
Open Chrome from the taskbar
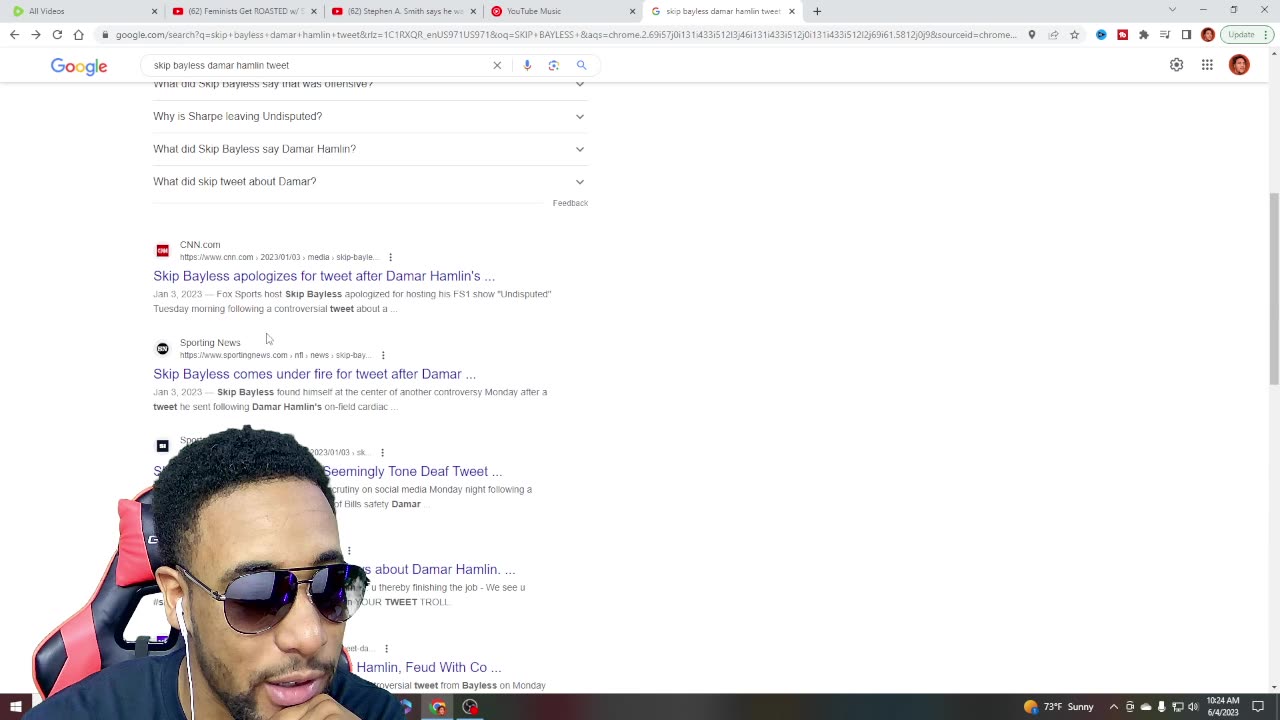click(x=438, y=707)
